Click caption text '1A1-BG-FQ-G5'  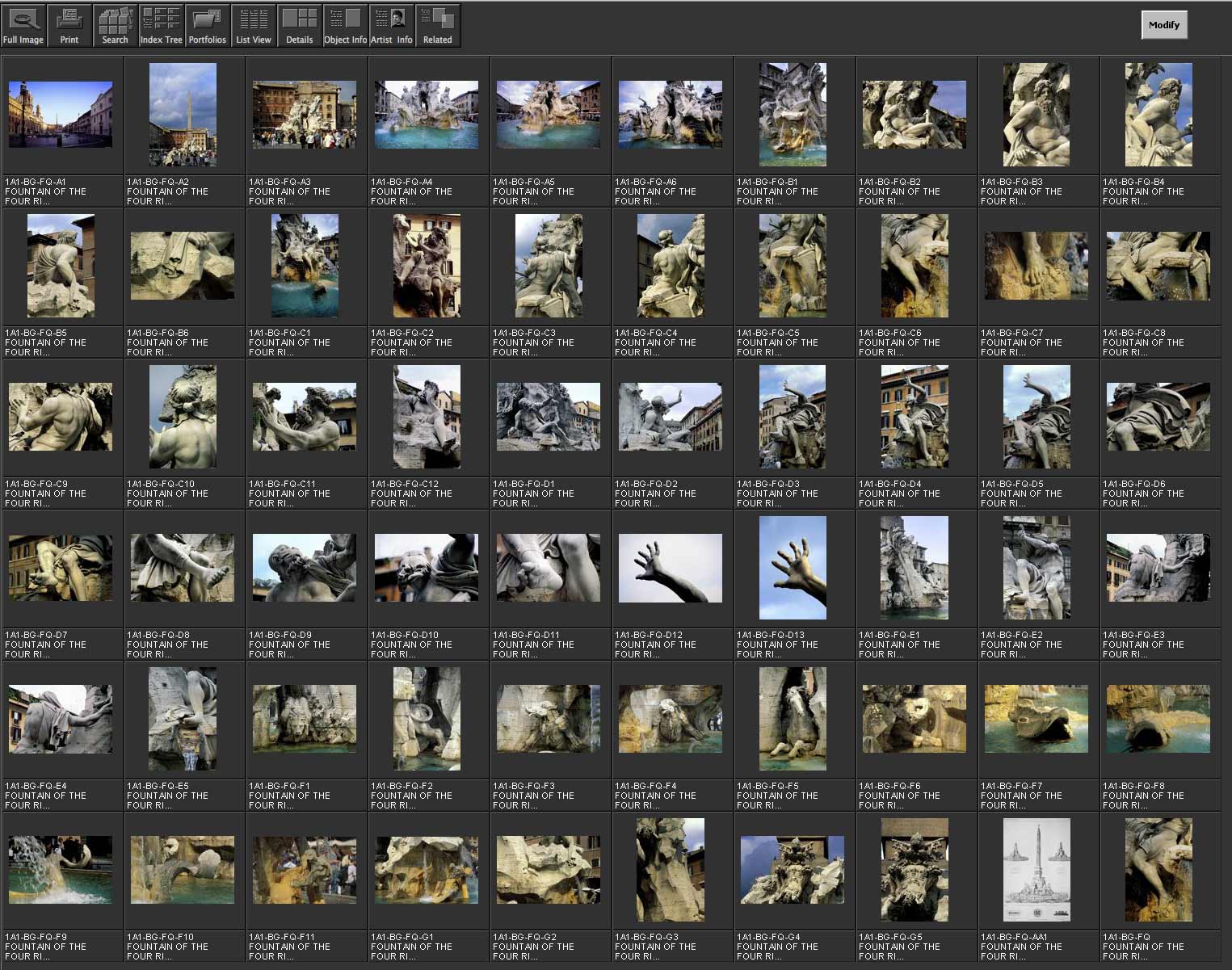(890, 937)
